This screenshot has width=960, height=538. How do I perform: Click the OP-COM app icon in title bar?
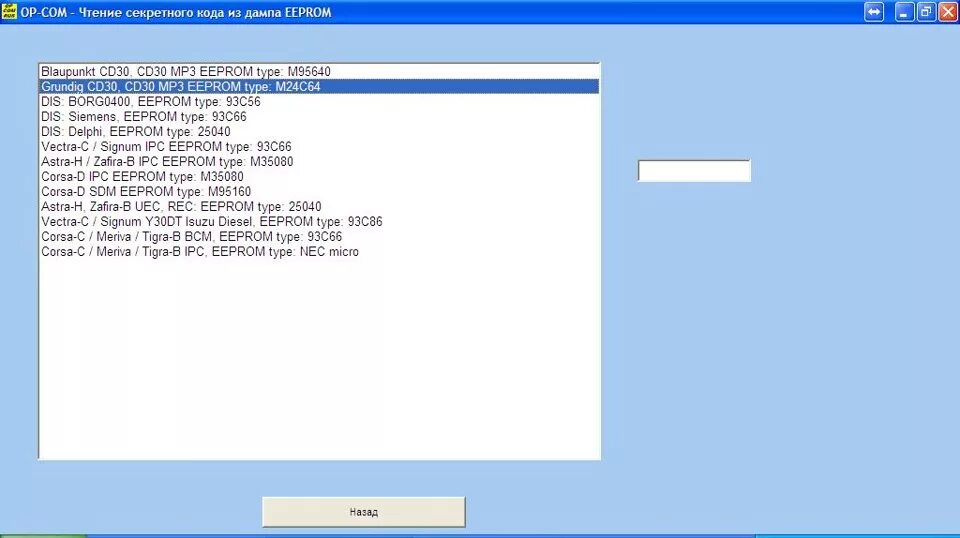click(9, 12)
